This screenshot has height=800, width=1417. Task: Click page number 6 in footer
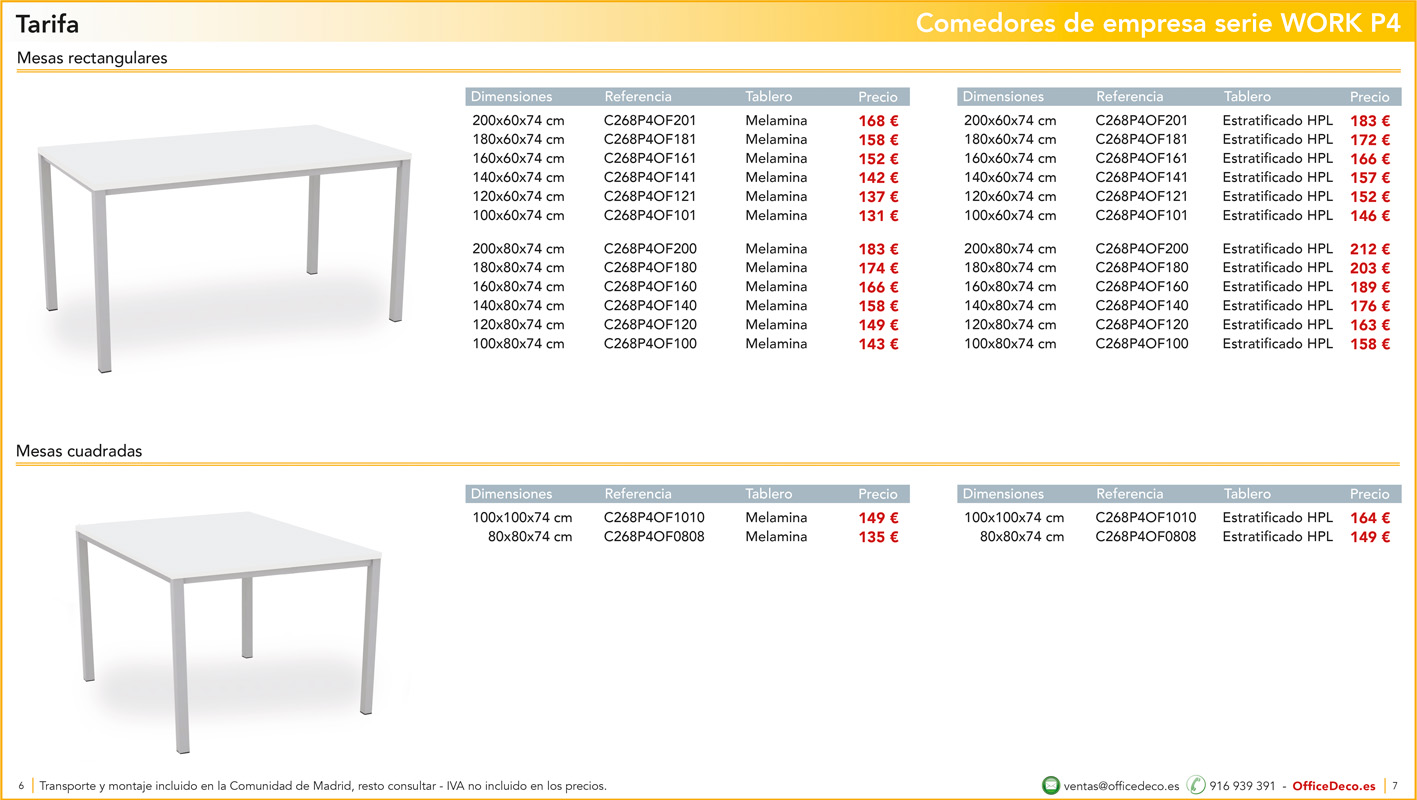coord(20,786)
